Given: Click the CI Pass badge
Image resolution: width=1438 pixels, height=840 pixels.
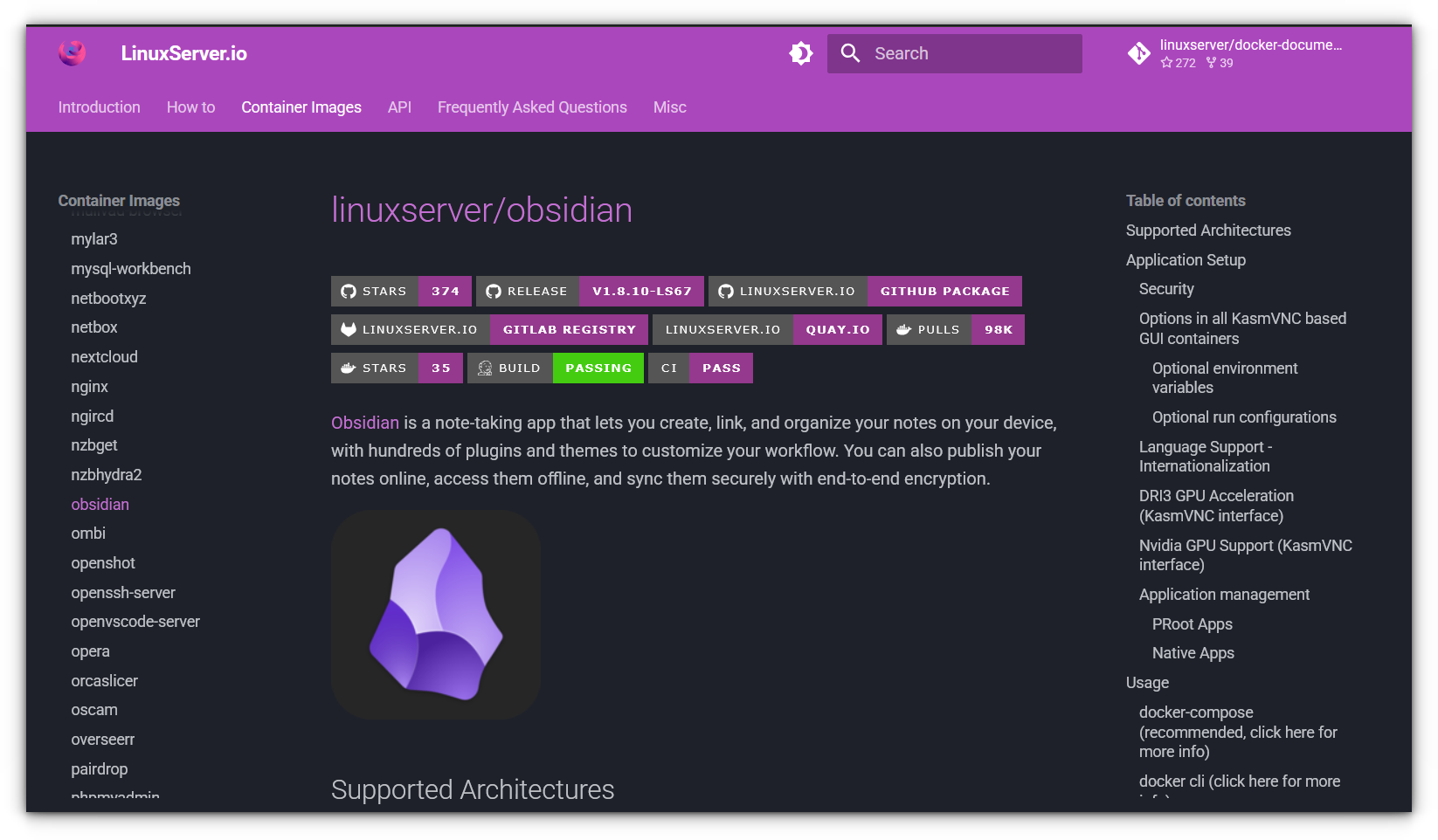Looking at the screenshot, I should (x=701, y=368).
